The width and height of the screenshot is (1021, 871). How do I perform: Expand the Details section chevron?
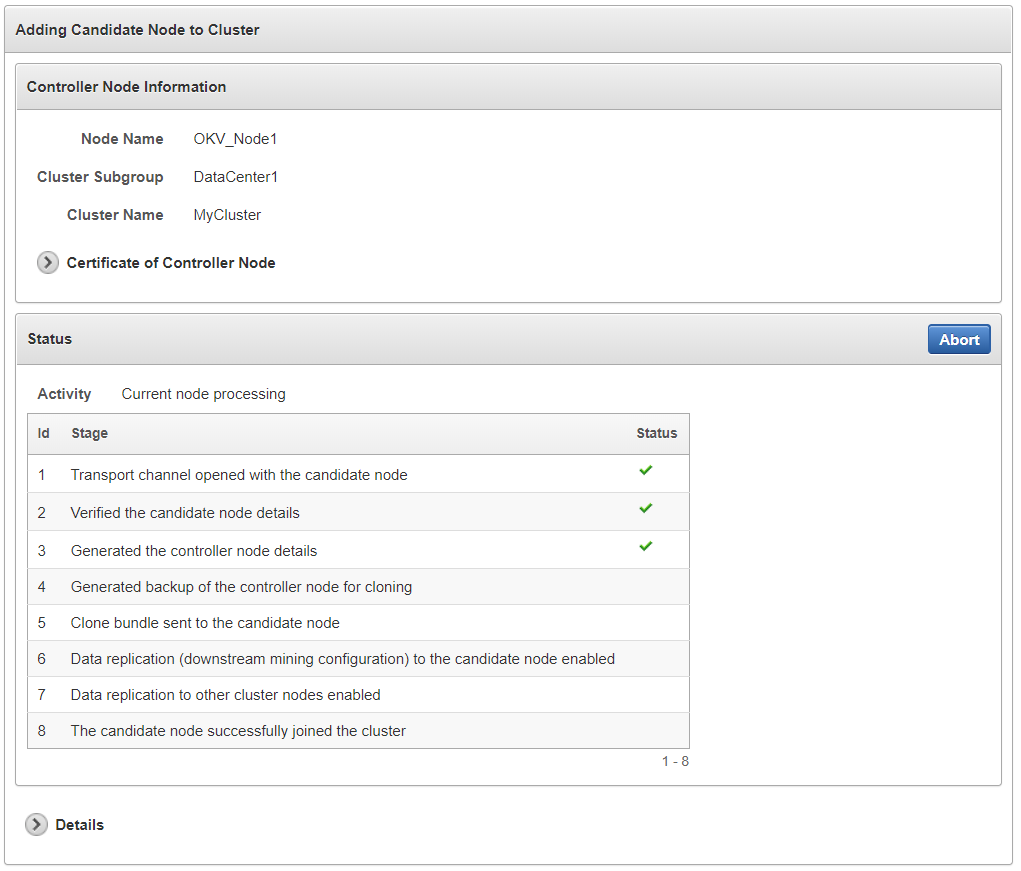37,825
